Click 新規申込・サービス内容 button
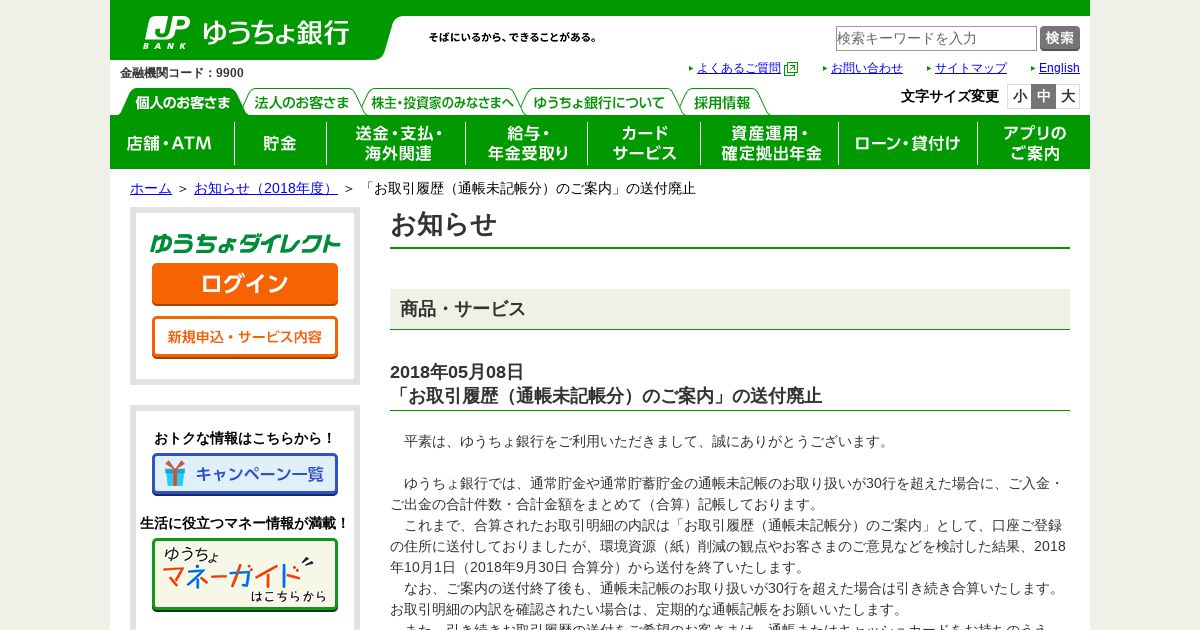Screen dimensions: 1200x630 245,337
